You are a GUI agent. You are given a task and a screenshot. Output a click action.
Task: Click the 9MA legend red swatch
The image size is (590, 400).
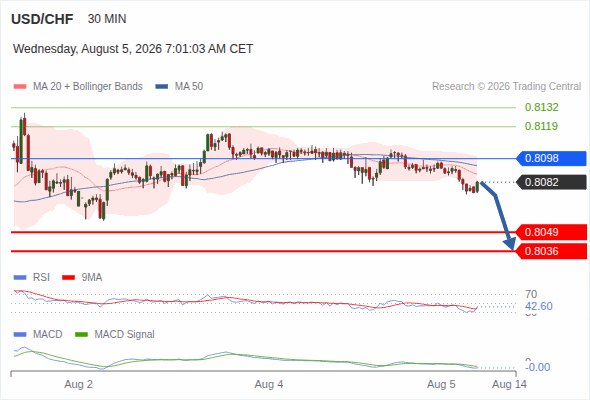pos(68,278)
